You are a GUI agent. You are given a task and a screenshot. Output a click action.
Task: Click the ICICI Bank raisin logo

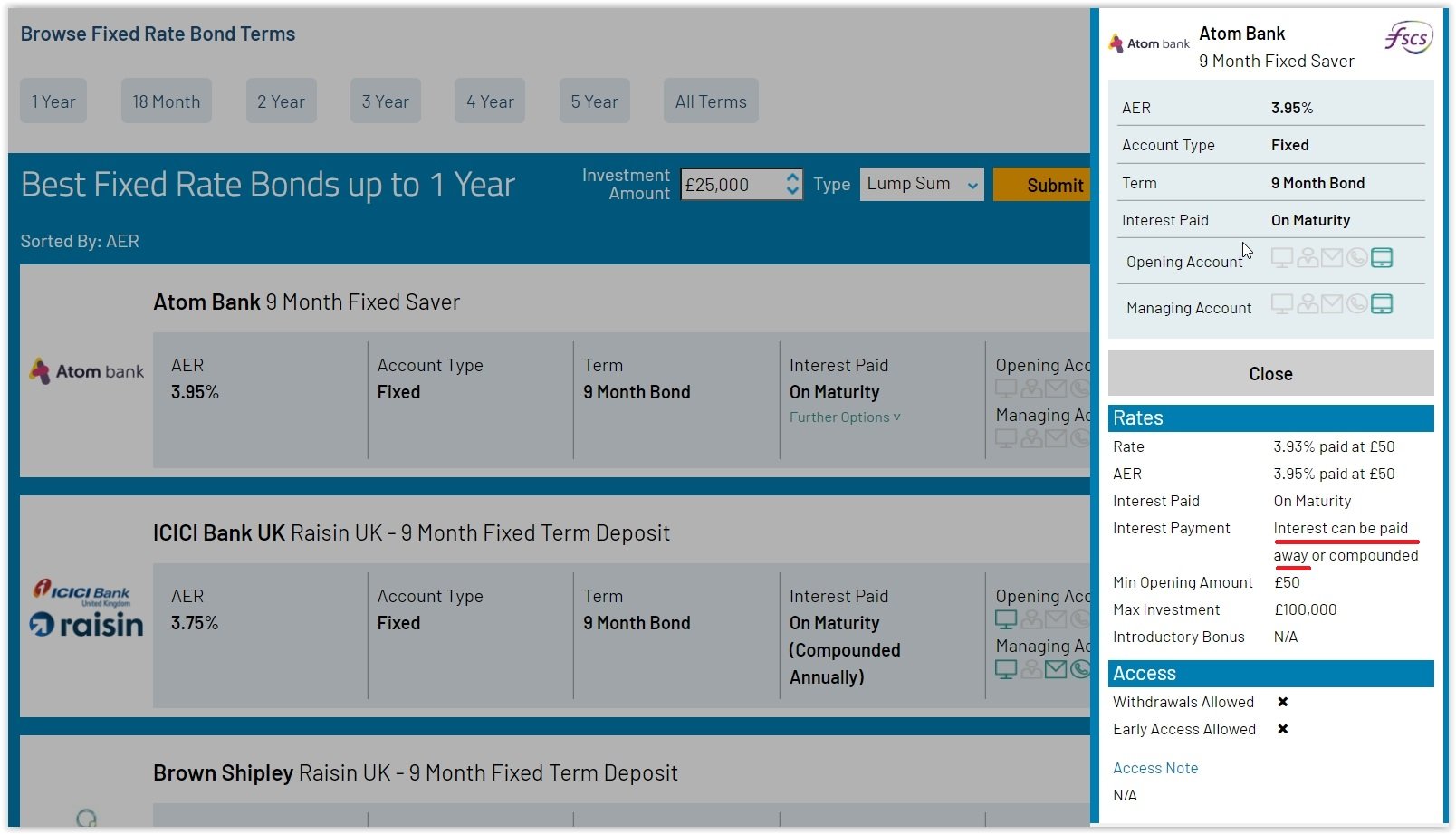[87, 609]
